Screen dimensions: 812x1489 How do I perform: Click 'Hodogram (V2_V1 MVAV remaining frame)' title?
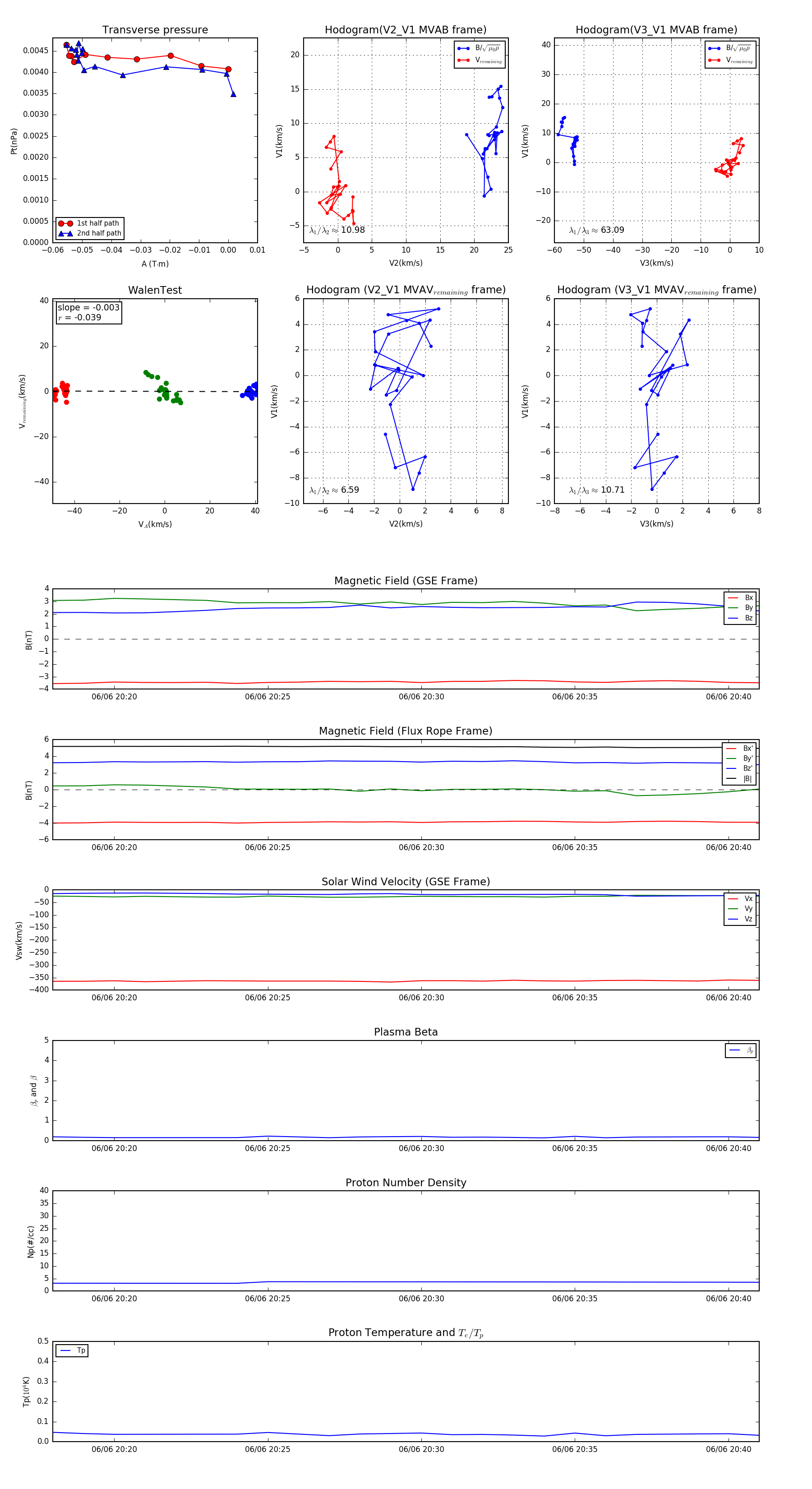406,290
